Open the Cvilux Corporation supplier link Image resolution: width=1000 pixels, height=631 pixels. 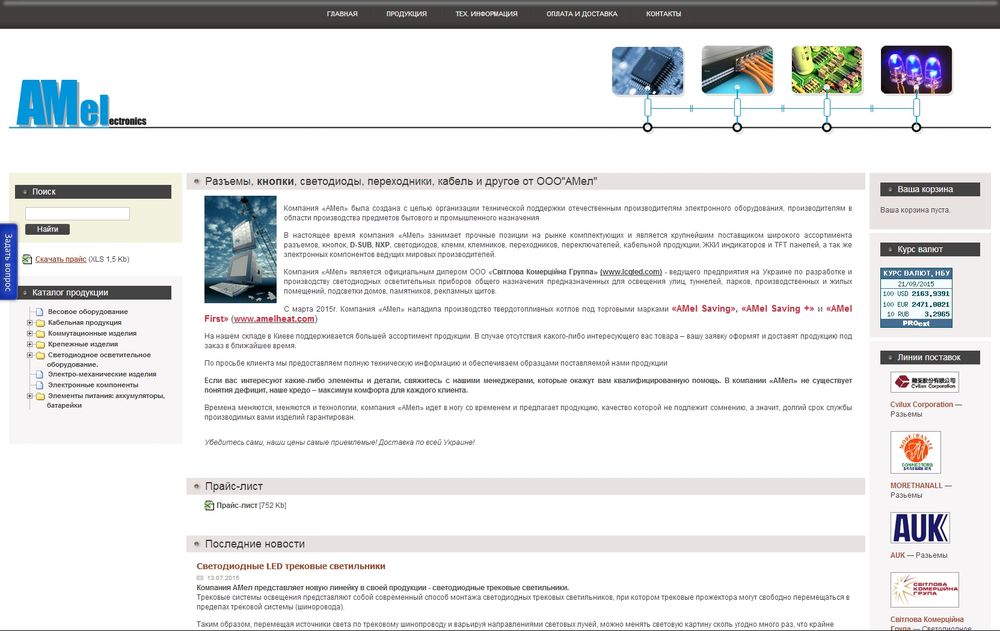click(x=922, y=405)
